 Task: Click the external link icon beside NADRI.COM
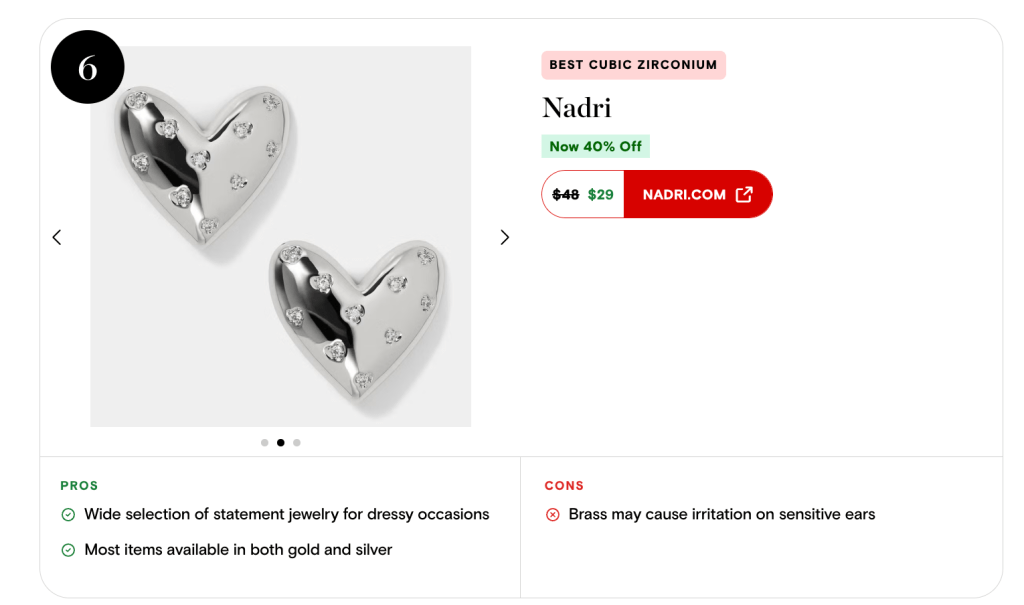(744, 194)
